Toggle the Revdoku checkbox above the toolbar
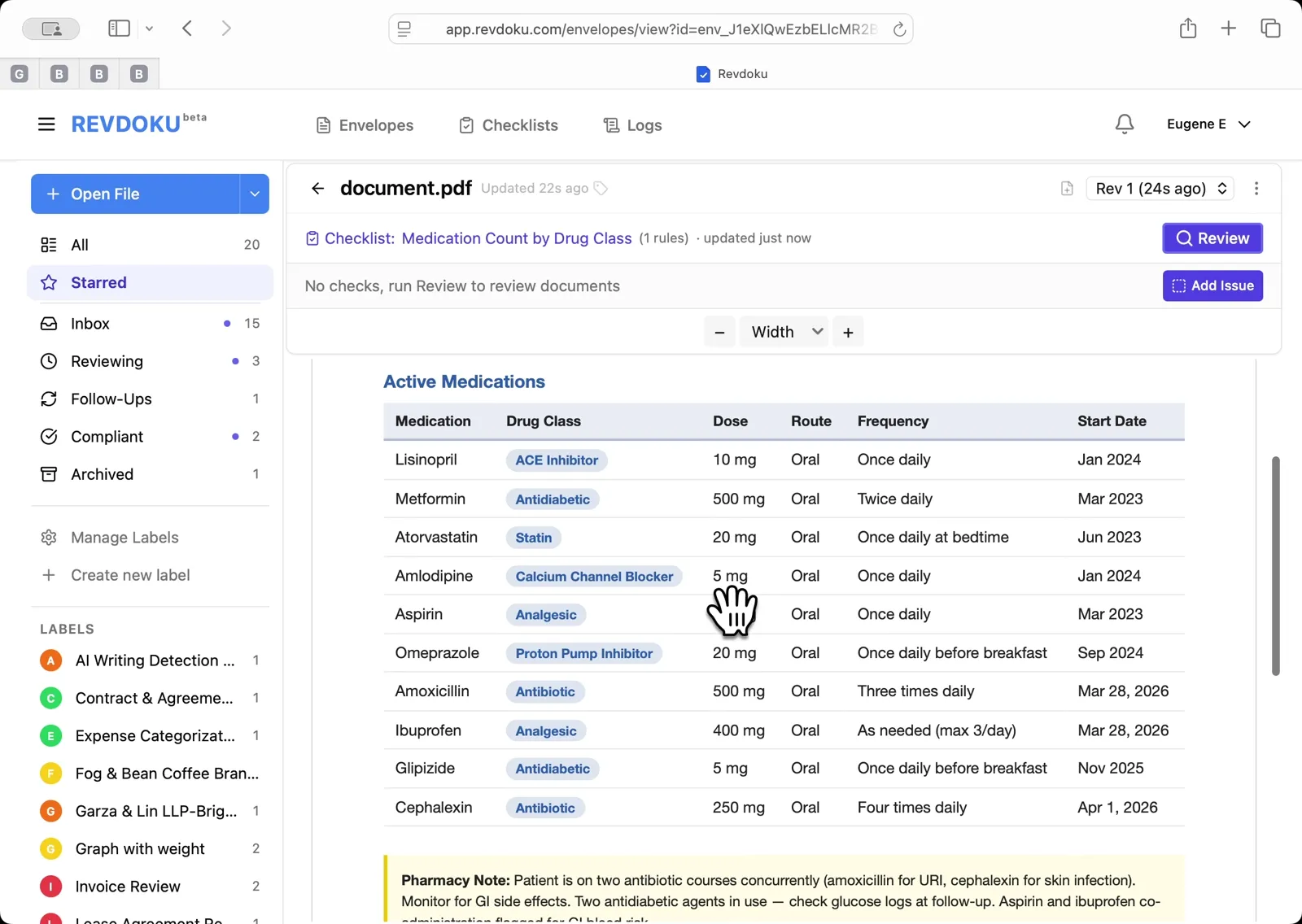 coord(702,73)
